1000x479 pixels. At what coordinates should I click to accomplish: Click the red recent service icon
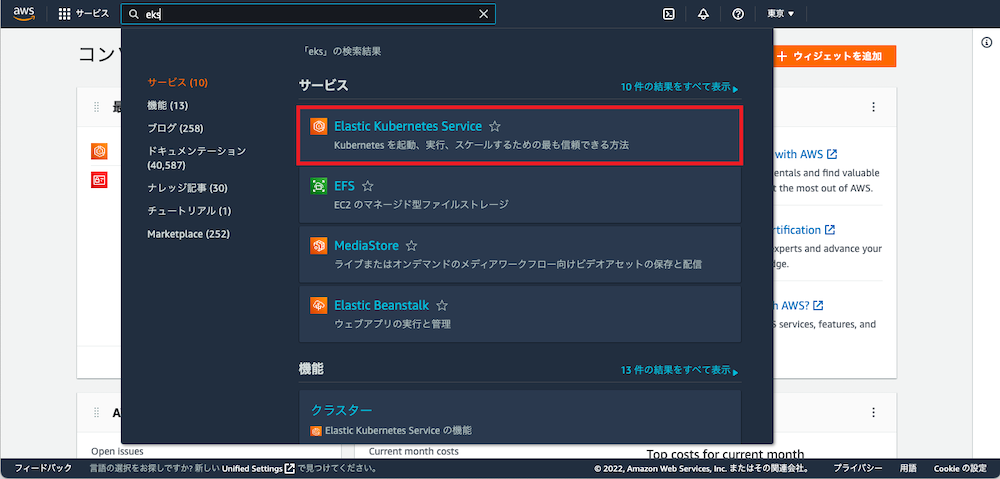click(x=99, y=181)
